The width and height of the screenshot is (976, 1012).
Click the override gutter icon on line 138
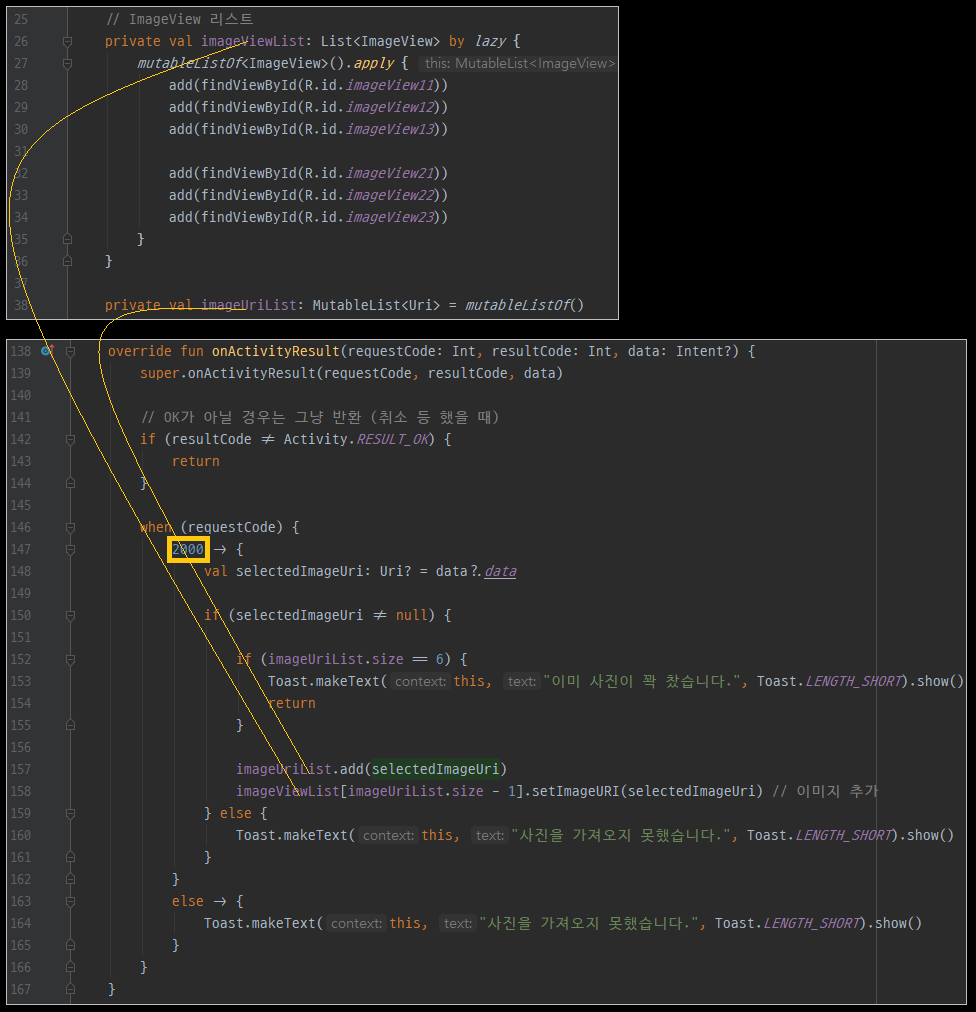(x=47, y=350)
